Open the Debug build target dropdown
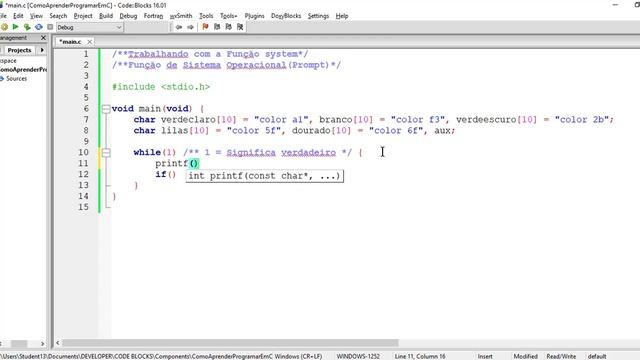 click(x=89, y=27)
